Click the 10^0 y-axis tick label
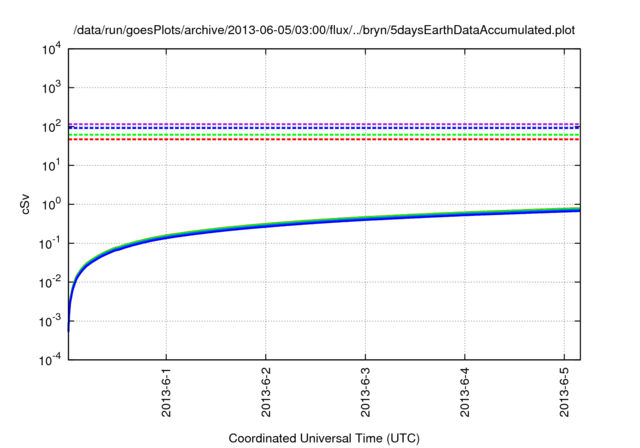 pos(51,204)
